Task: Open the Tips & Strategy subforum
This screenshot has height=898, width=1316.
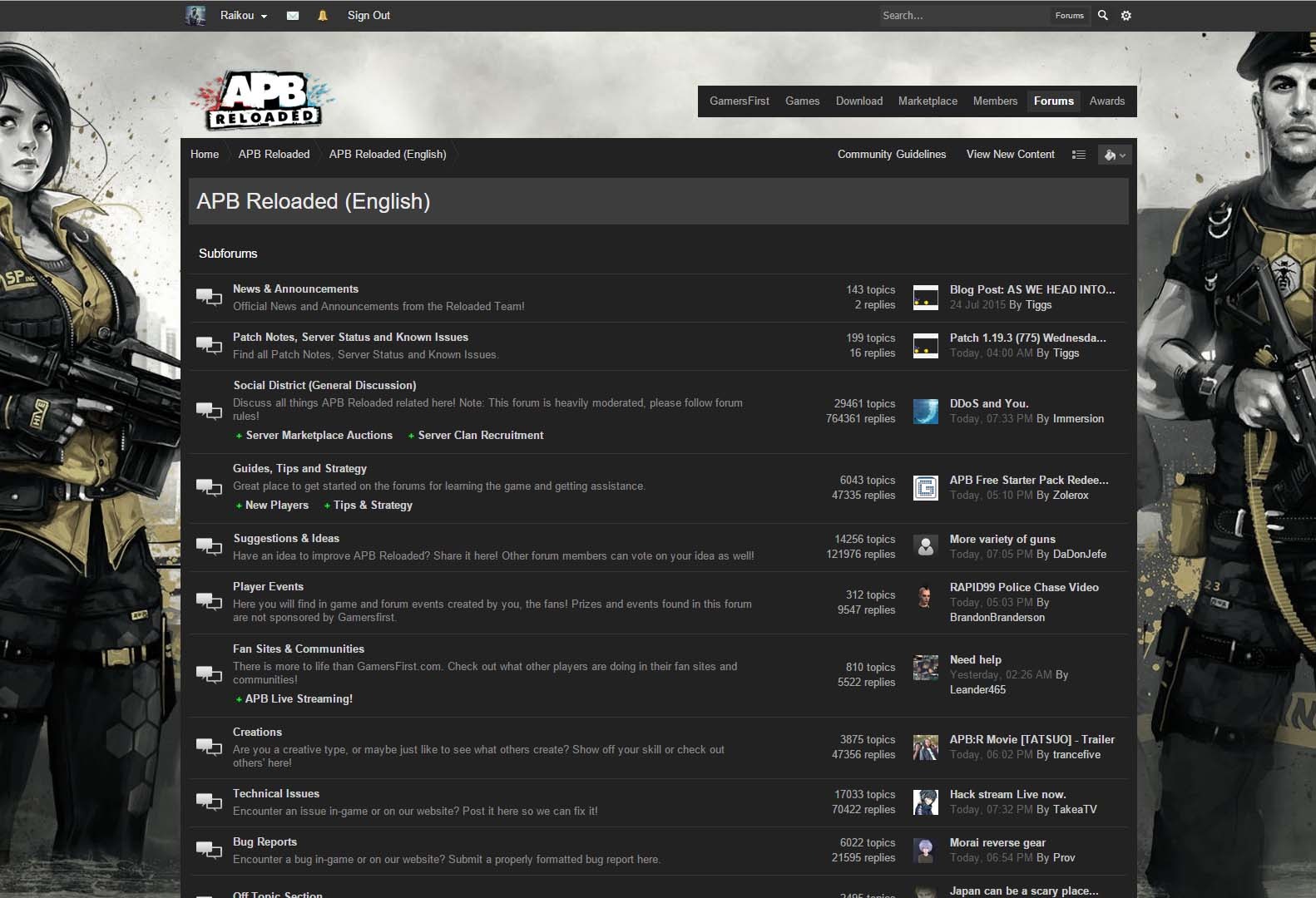Action: tap(373, 506)
